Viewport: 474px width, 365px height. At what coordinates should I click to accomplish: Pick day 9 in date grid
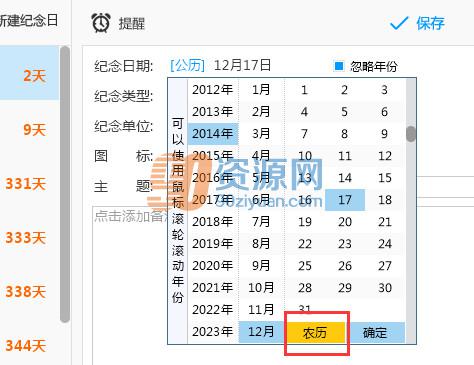pyautogui.click(x=385, y=134)
